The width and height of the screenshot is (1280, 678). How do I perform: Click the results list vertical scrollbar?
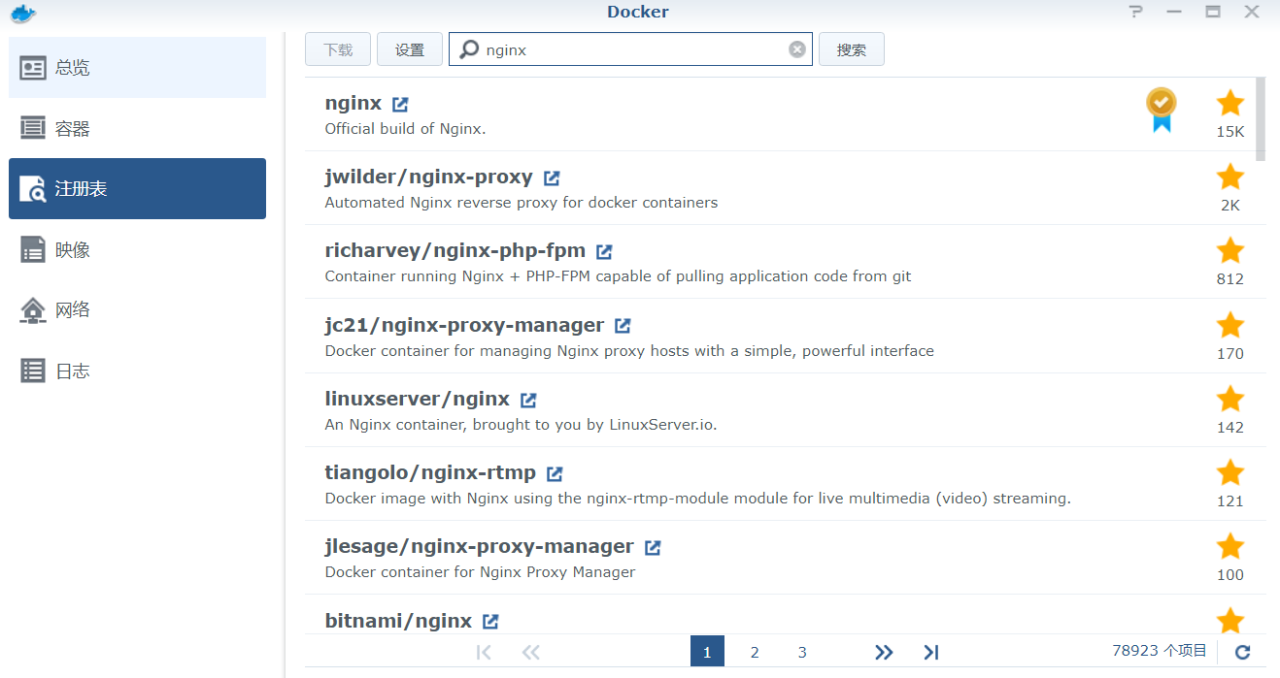[x=1260, y=120]
